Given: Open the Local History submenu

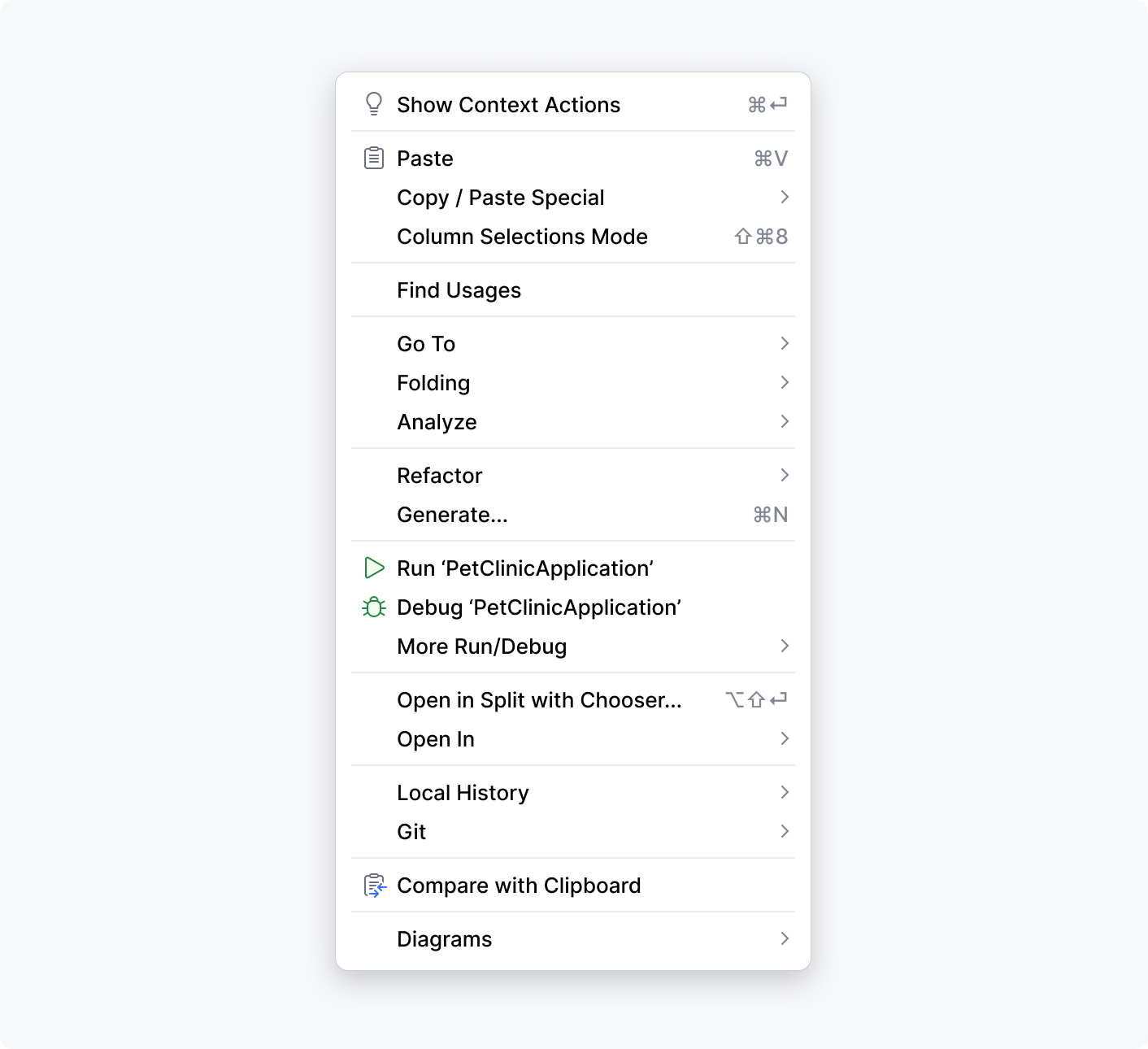Looking at the screenshot, I should tap(463, 793).
